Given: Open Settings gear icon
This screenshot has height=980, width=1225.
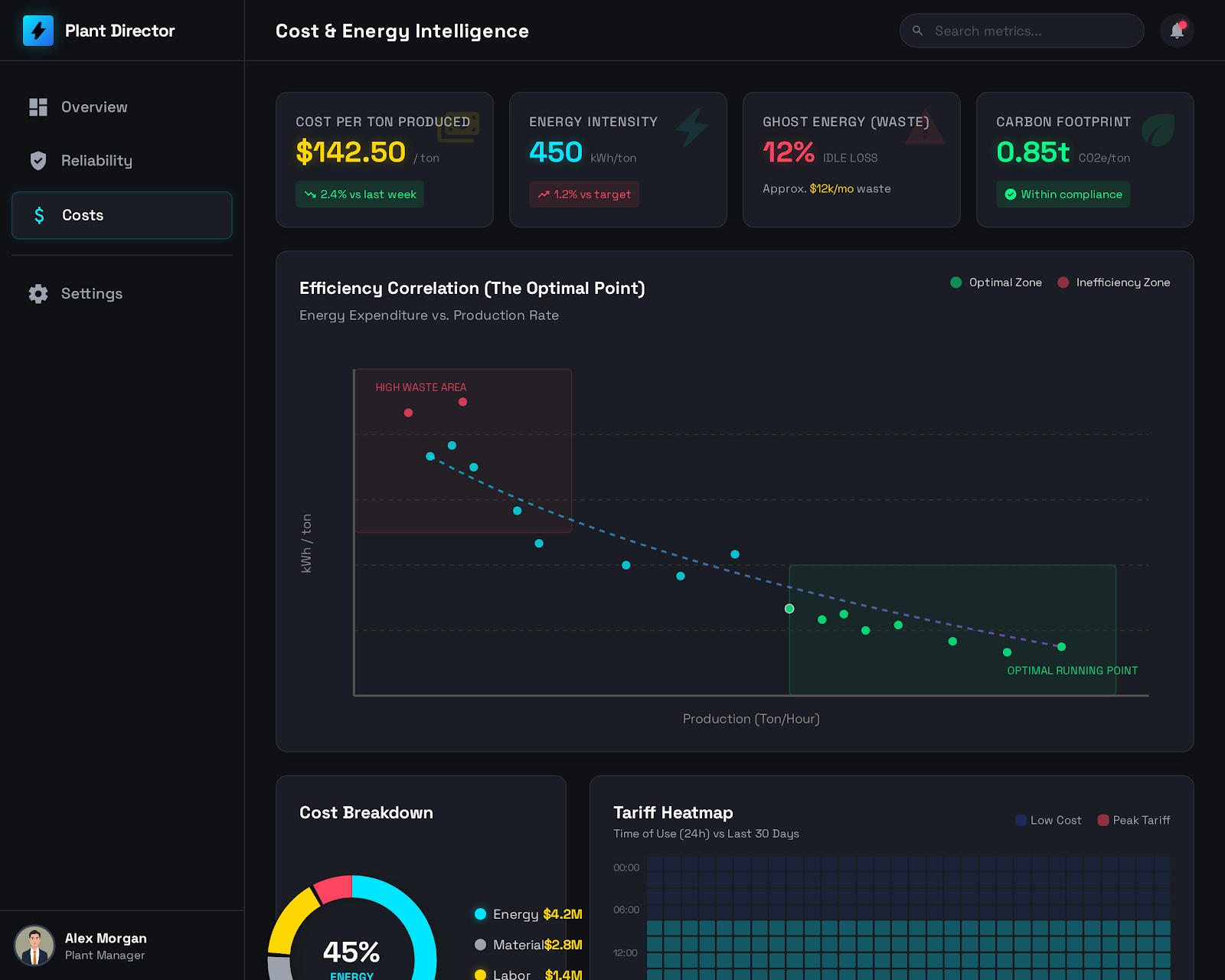Looking at the screenshot, I should (38, 294).
